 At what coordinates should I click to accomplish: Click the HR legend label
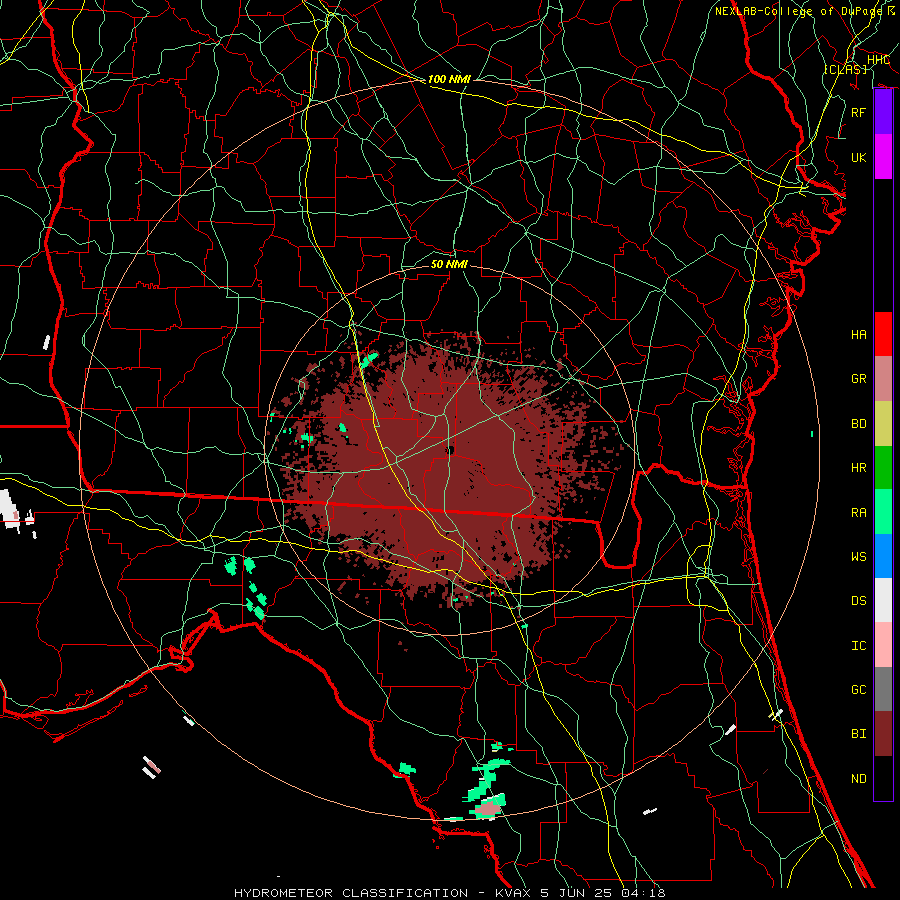(858, 468)
